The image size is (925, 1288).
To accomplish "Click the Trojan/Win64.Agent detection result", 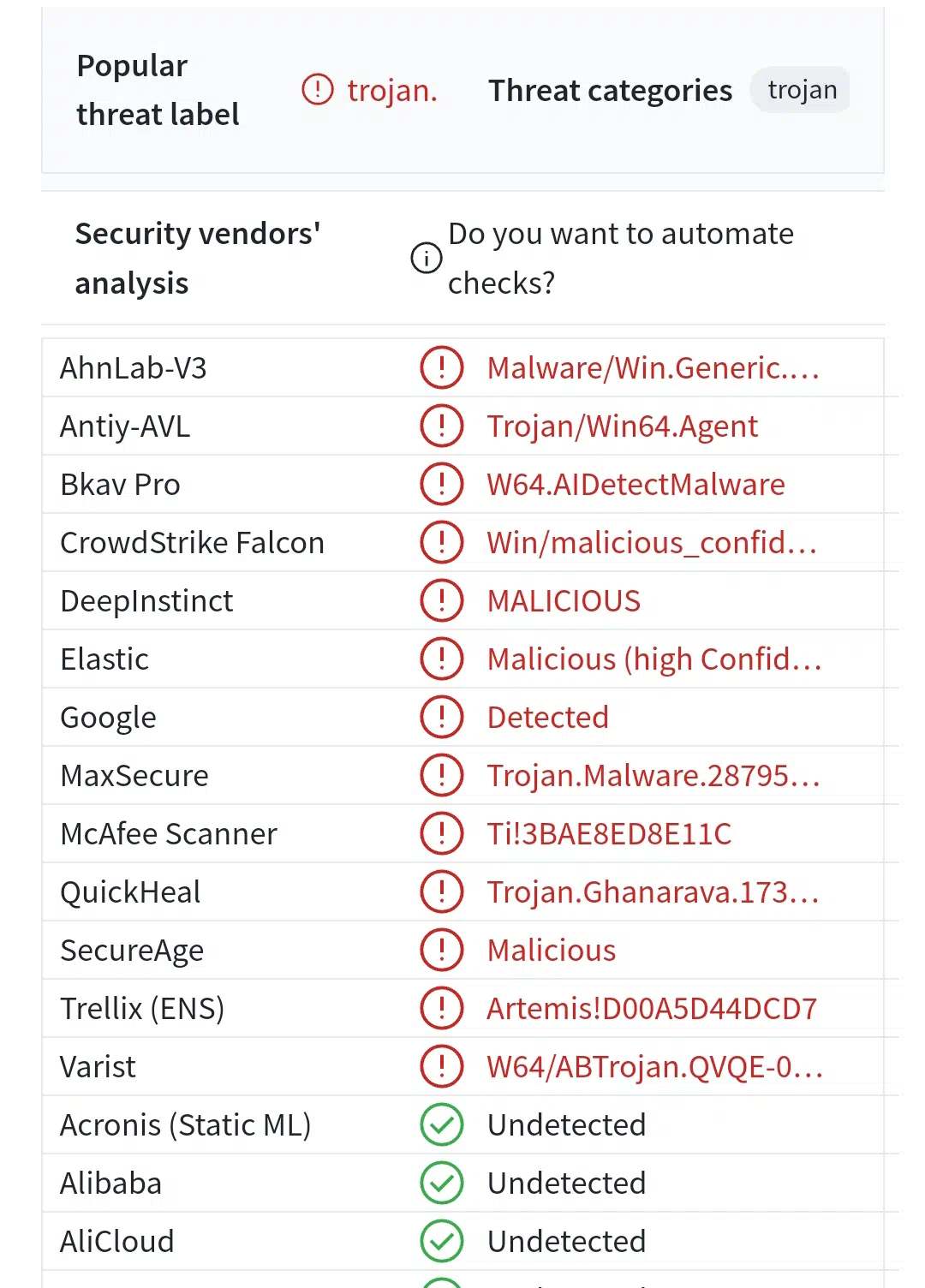I will (x=623, y=426).
